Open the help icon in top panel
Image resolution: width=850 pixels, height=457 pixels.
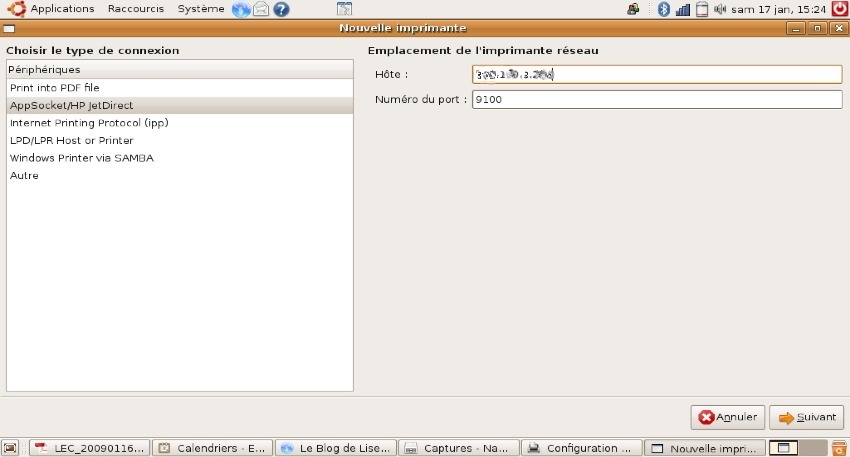[281, 9]
